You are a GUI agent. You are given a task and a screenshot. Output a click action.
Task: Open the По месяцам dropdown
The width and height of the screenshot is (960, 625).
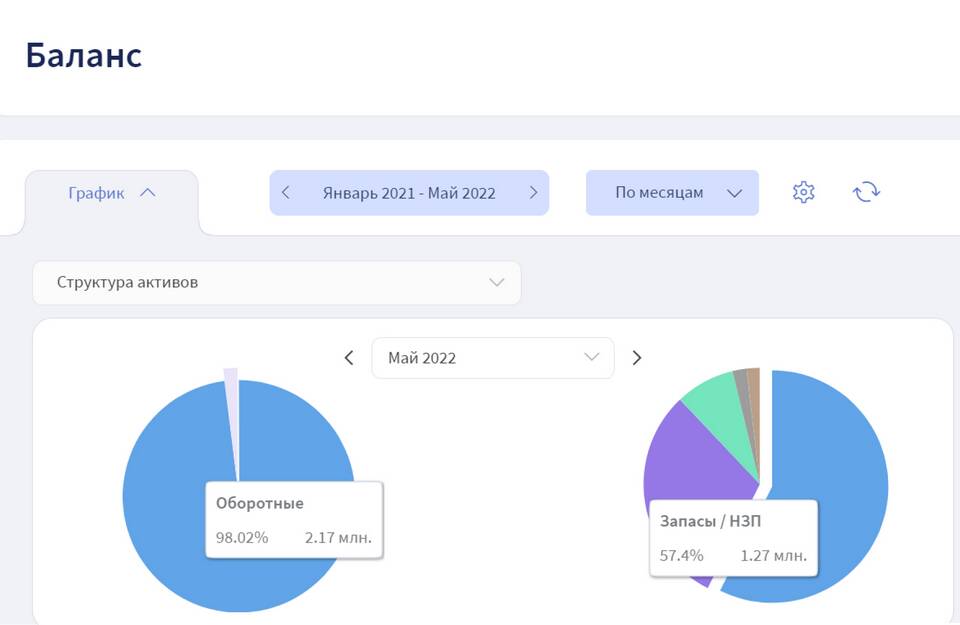[672, 193]
